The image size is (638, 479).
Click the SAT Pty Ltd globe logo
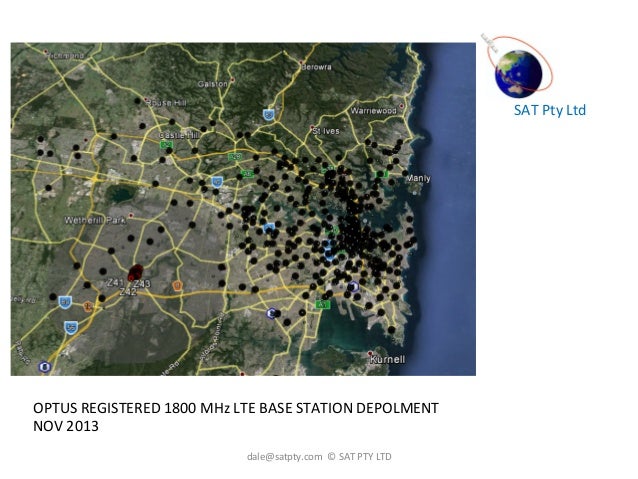(516, 70)
